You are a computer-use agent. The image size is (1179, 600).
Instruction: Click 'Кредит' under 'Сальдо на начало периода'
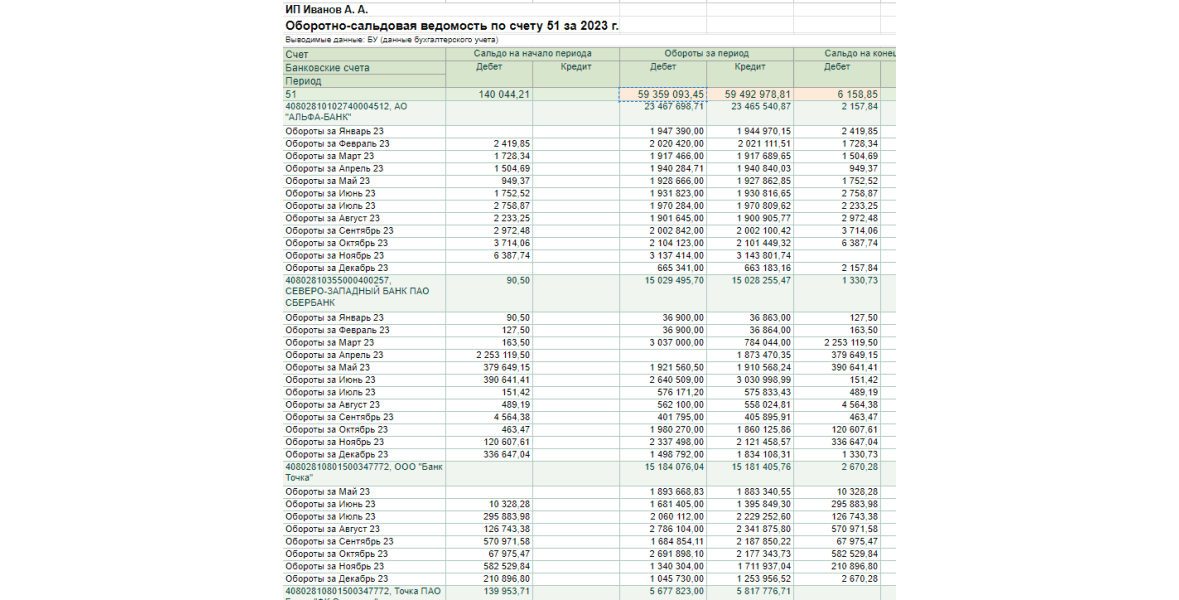[x=576, y=67]
